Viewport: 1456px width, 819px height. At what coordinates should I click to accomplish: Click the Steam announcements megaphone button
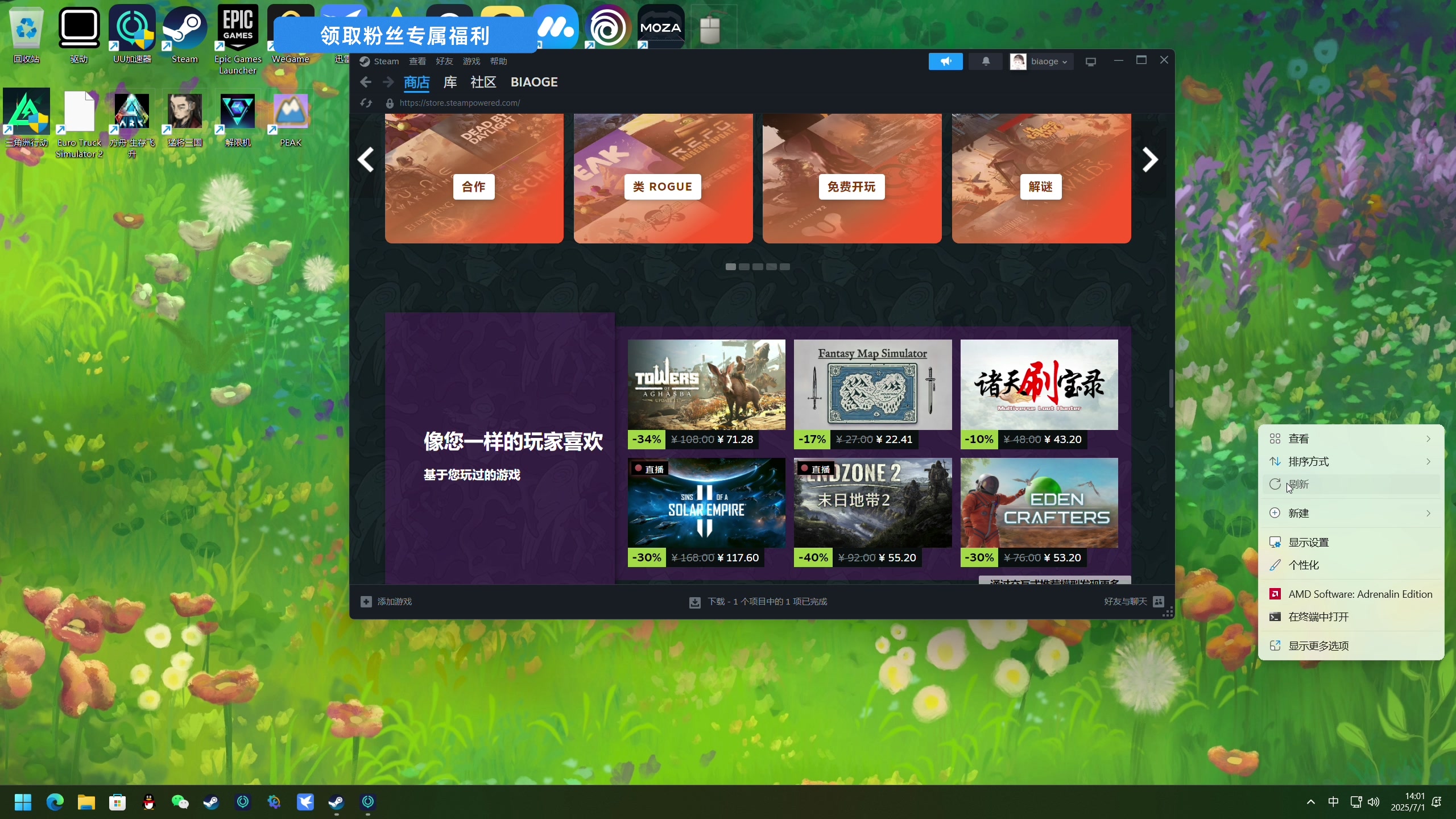(945, 61)
